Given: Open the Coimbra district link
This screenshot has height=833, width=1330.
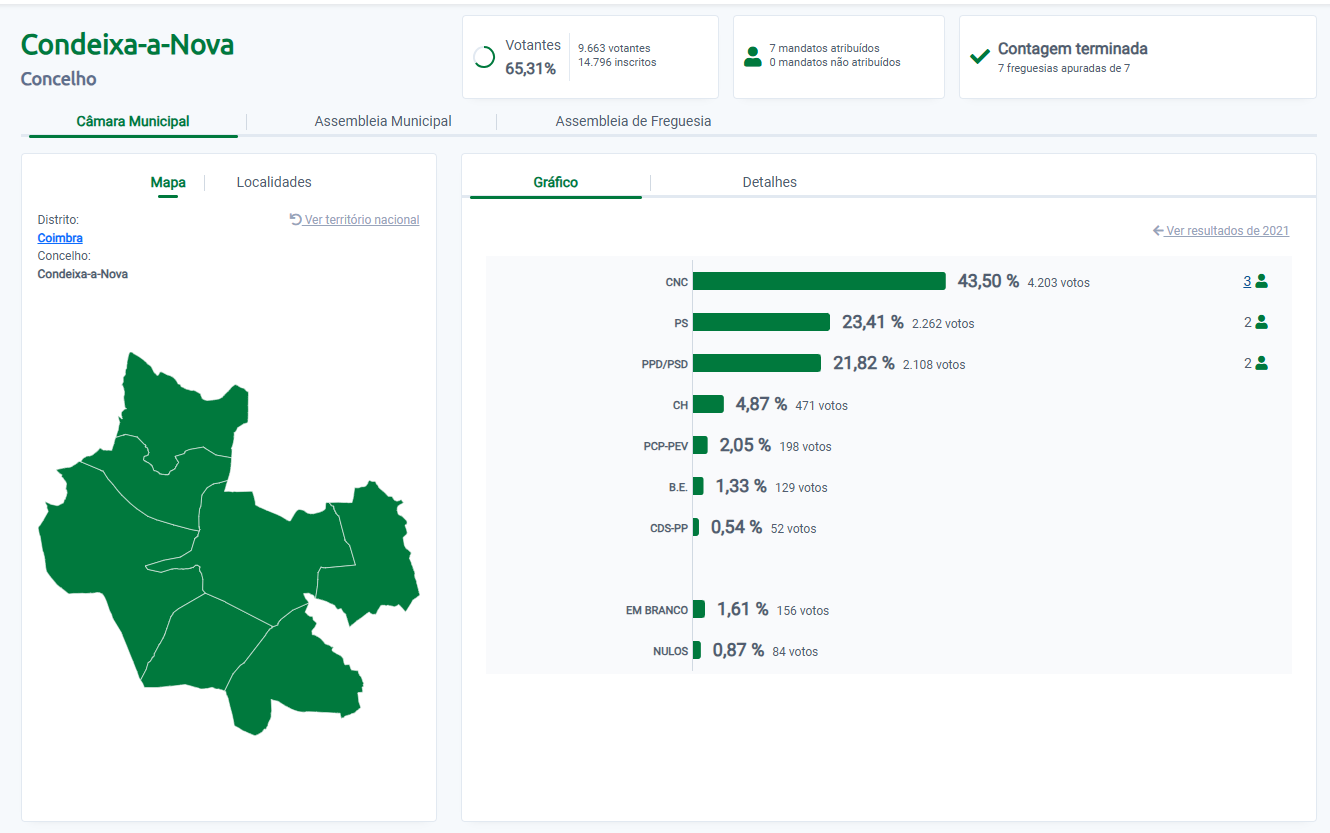Looking at the screenshot, I should point(60,238).
